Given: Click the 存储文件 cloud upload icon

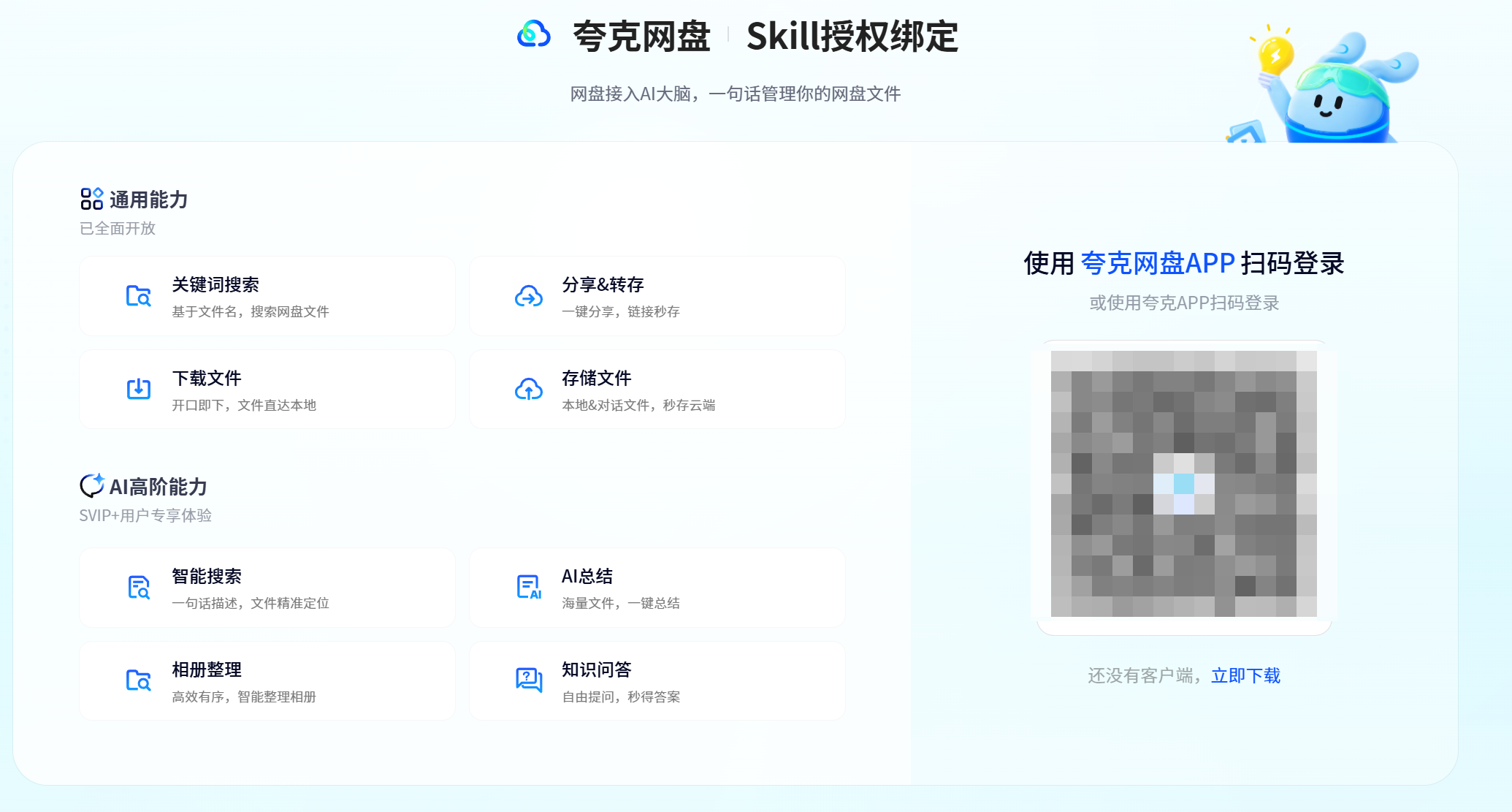Looking at the screenshot, I should coord(529,389).
